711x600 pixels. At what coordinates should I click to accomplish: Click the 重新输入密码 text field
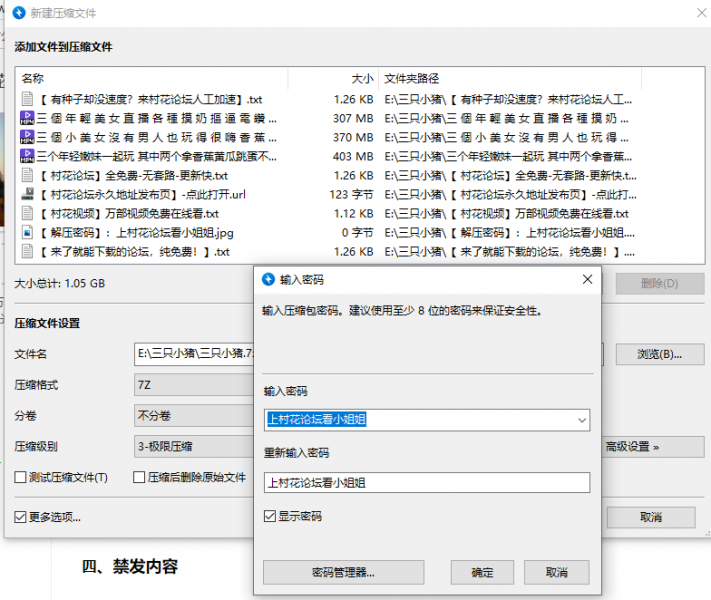pos(426,482)
